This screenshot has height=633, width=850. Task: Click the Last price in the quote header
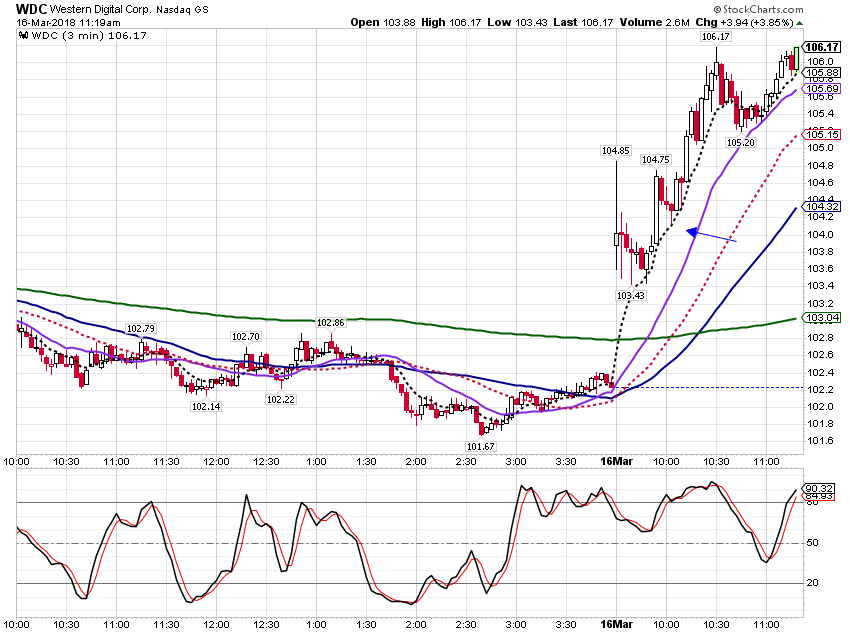coord(583,22)
